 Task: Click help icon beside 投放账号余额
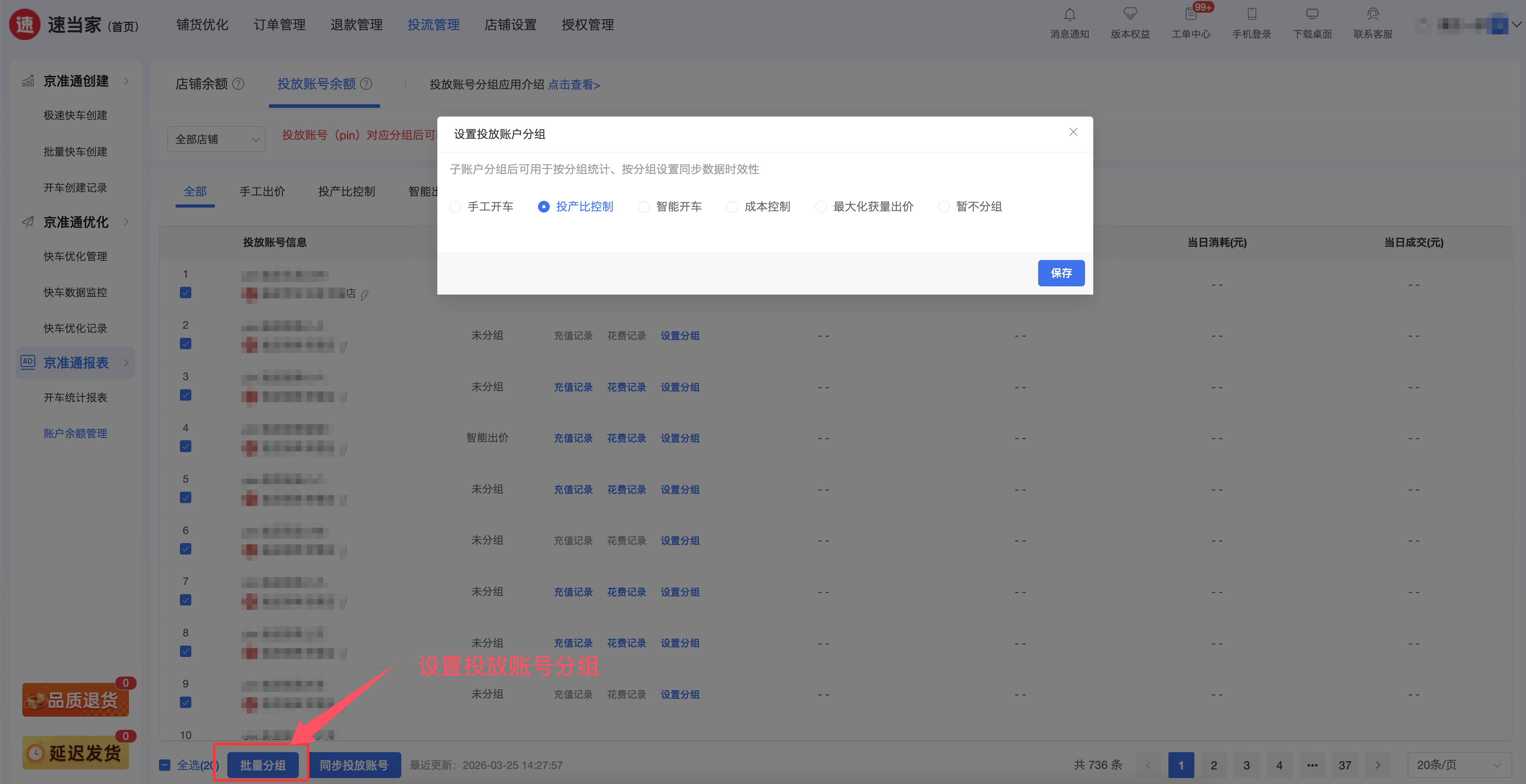coord(367,84)
